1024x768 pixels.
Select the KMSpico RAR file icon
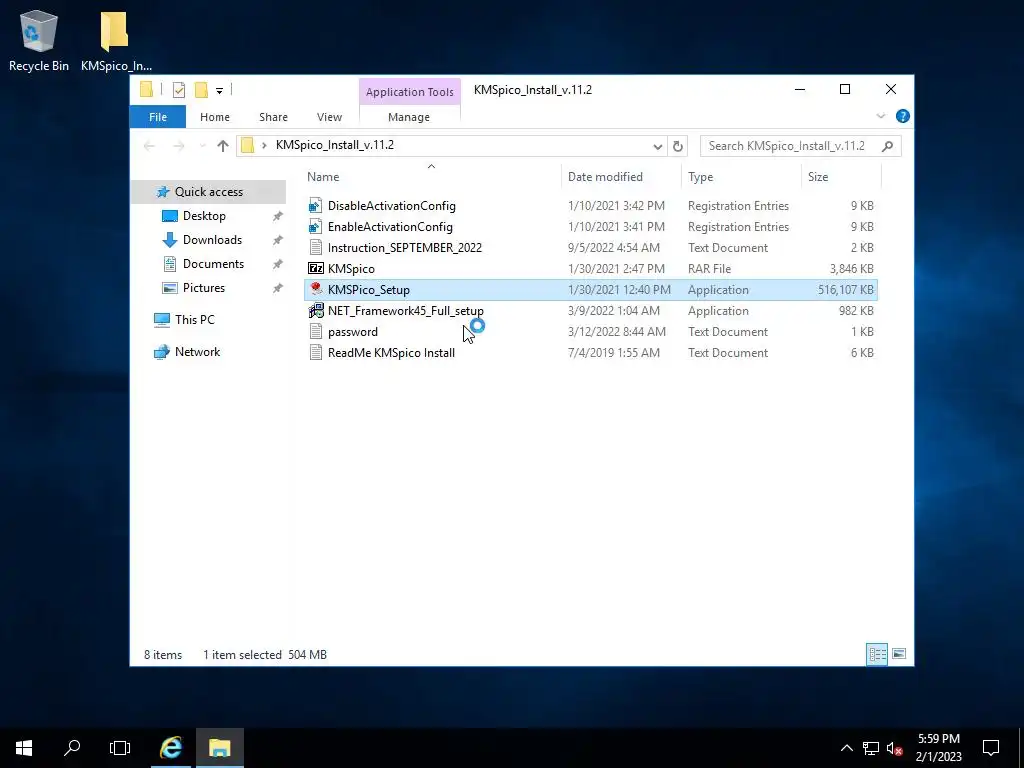pyautogui.click(x=315, y=268)
